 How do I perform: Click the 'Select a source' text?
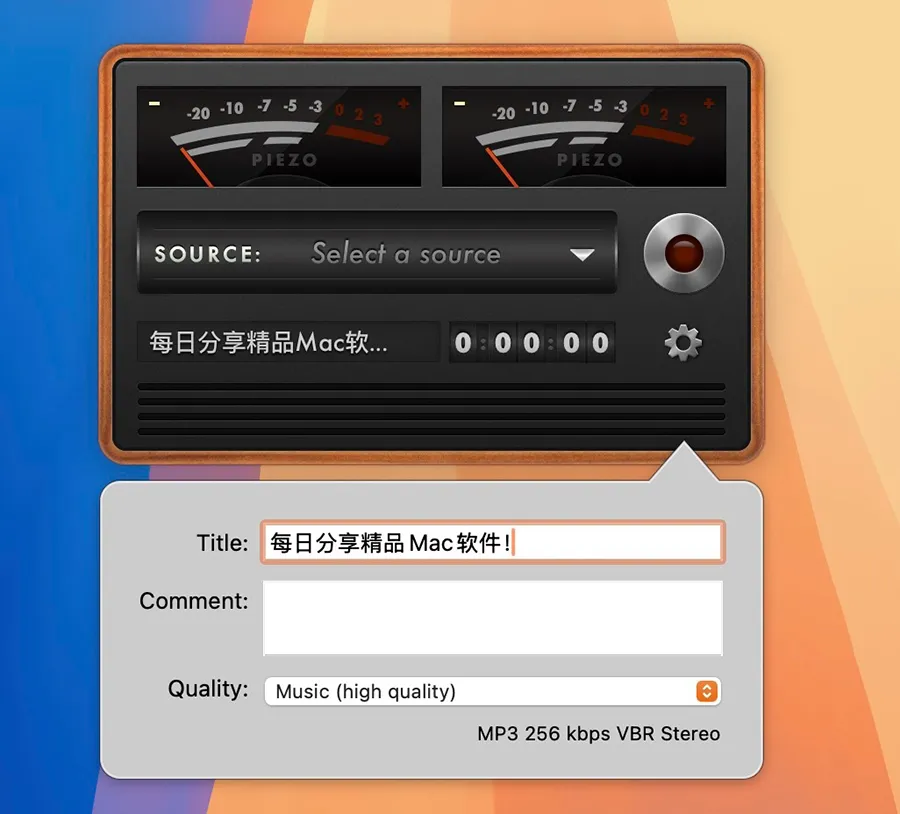[405, 254]
